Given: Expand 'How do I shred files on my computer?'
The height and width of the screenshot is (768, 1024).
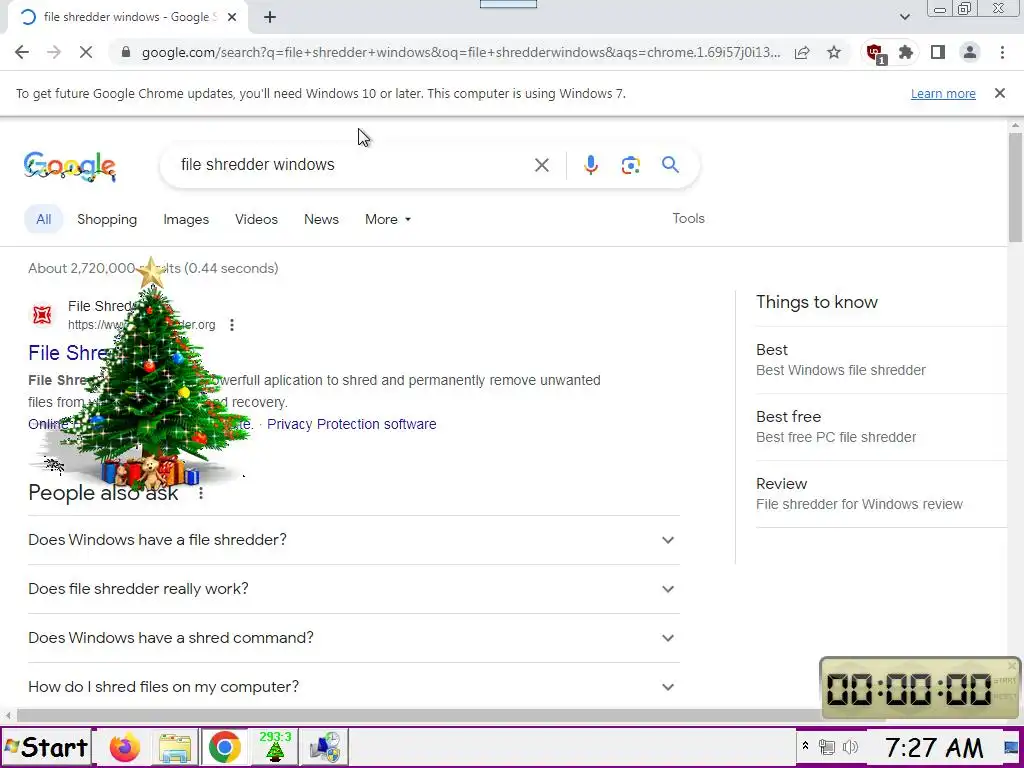Looking at the screenshot, I should 354,687.
